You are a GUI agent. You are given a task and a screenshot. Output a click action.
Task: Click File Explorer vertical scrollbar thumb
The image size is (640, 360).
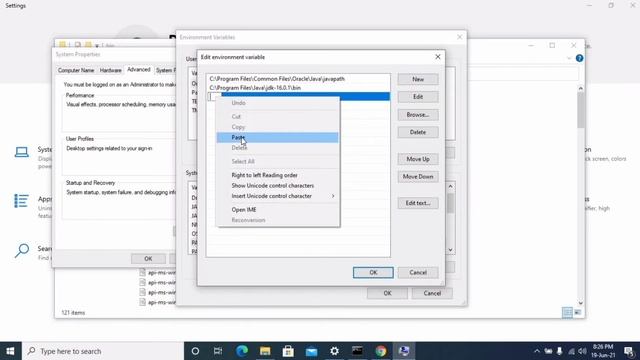coord(580,110)
